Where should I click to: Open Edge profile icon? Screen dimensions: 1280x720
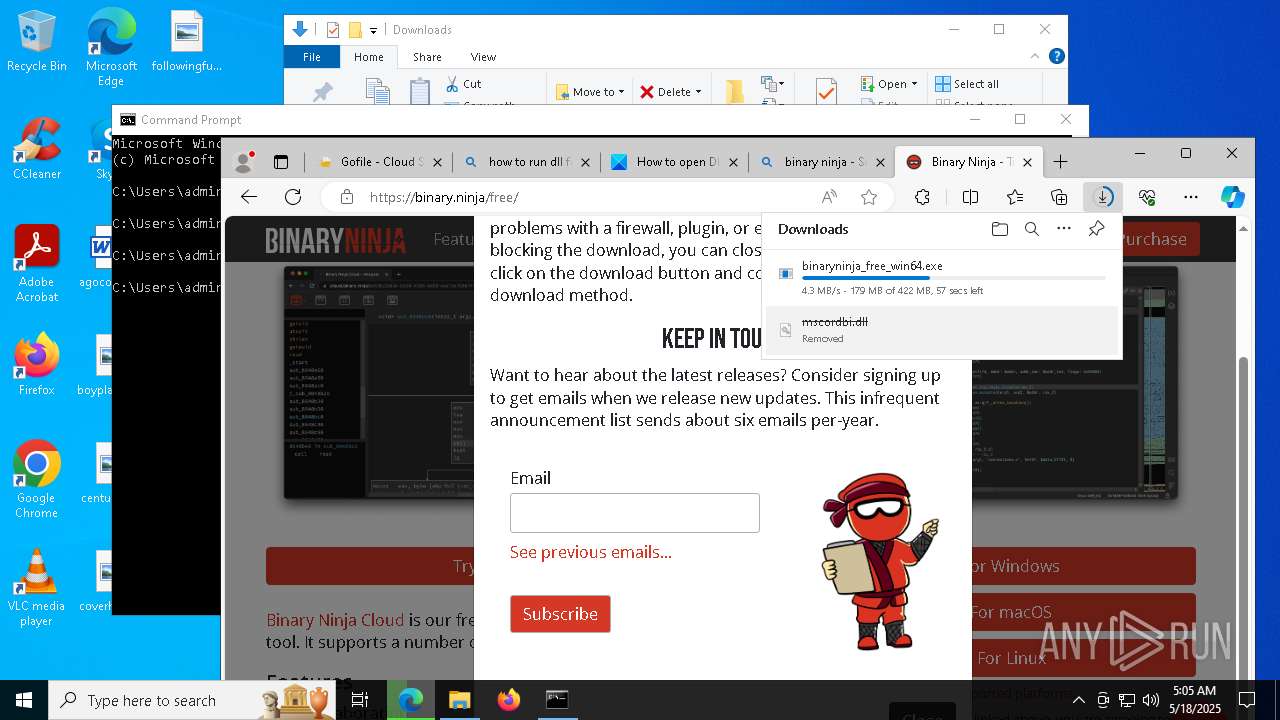(x=243, y=162)
